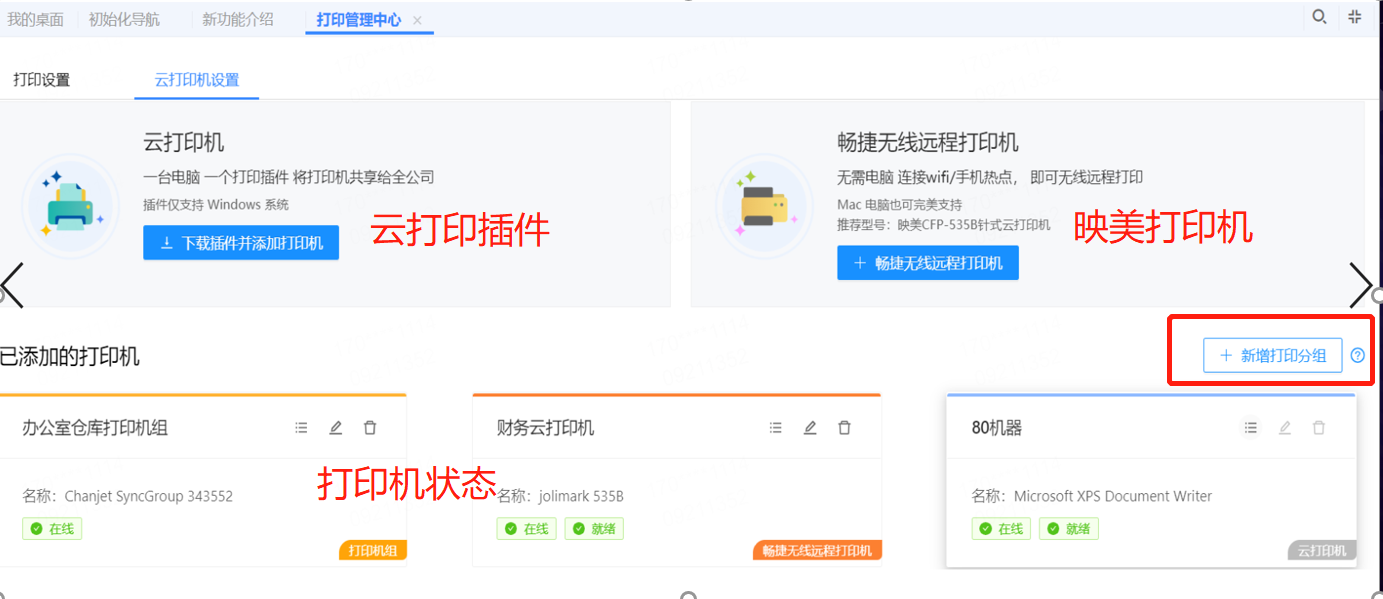
Task: Go to next slide with right arrow
Action: click(x=1361, y=286)
